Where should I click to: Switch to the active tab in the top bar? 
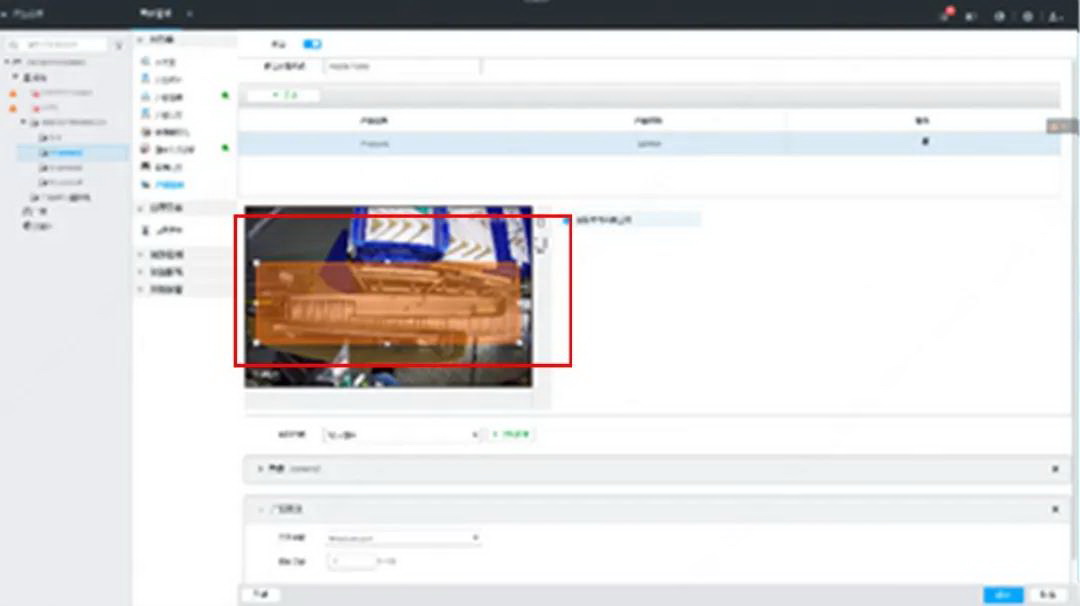[x=159, y=13]
